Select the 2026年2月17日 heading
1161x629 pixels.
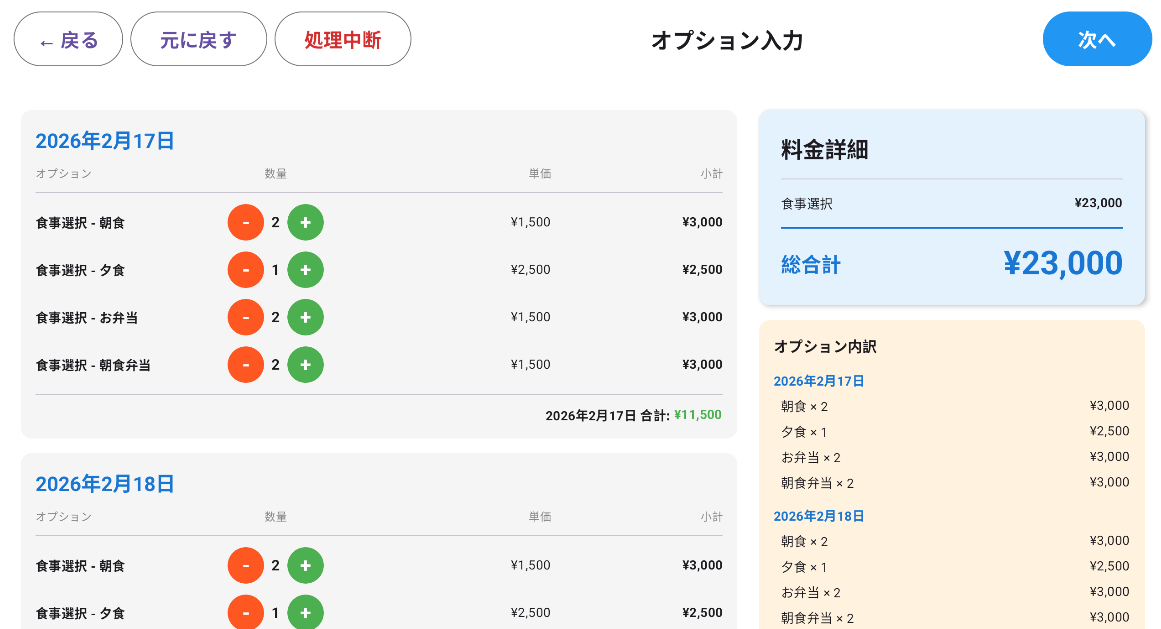tap(104, 141)
